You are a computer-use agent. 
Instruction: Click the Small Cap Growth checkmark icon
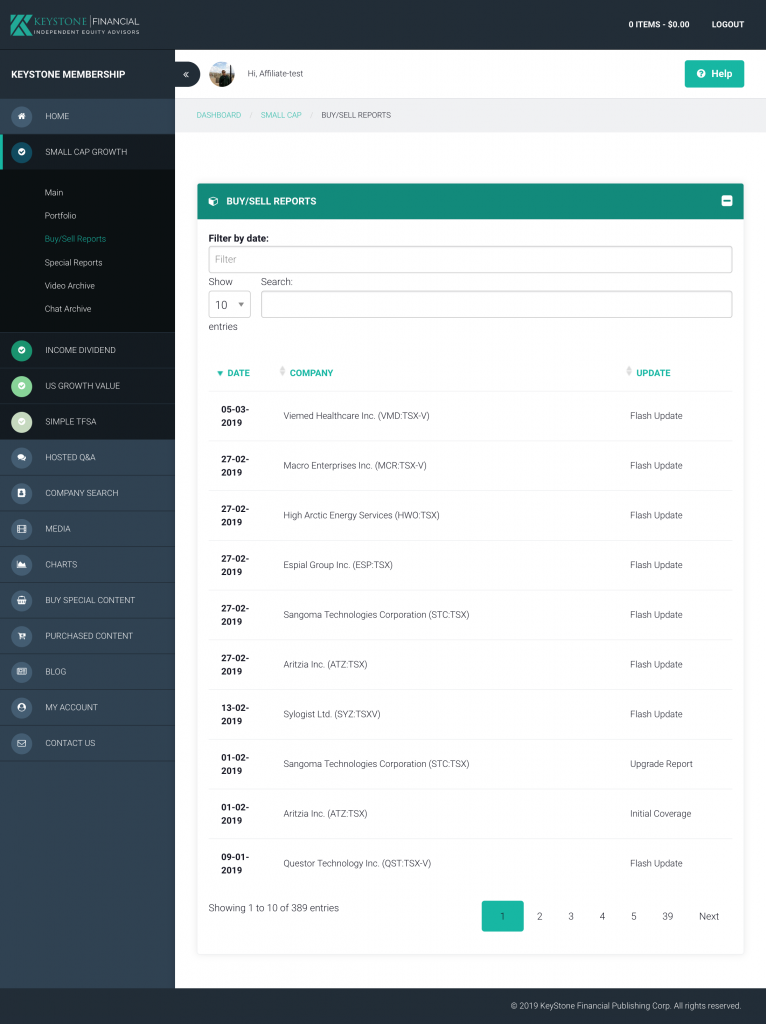(22, 152)
